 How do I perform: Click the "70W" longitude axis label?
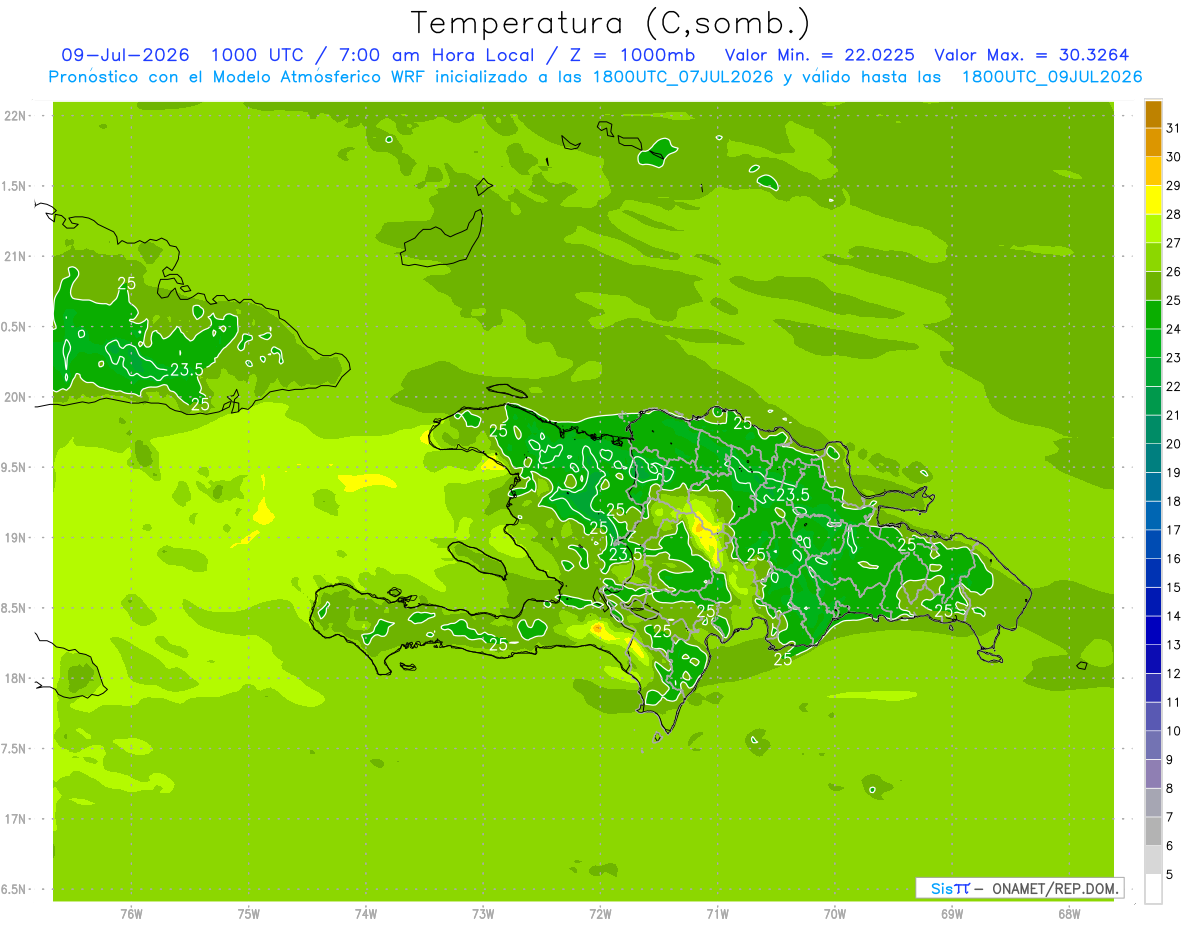pos(835,914)
